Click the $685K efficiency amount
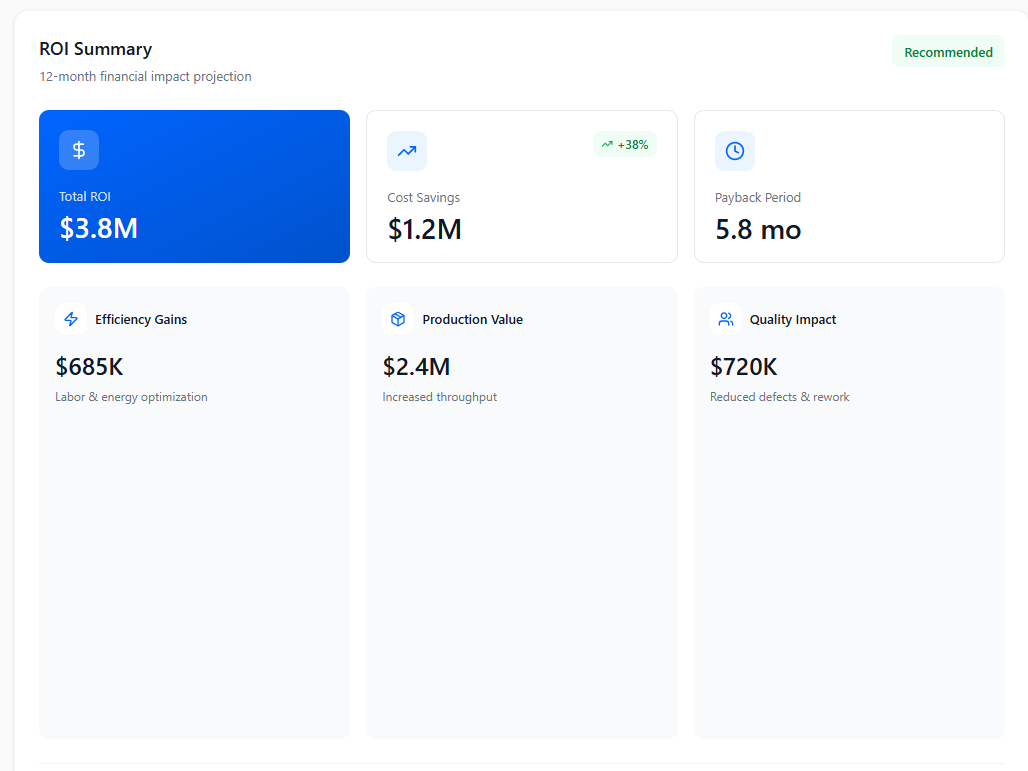This screenshot has width=1028, height=771. [x=89, y=367]
